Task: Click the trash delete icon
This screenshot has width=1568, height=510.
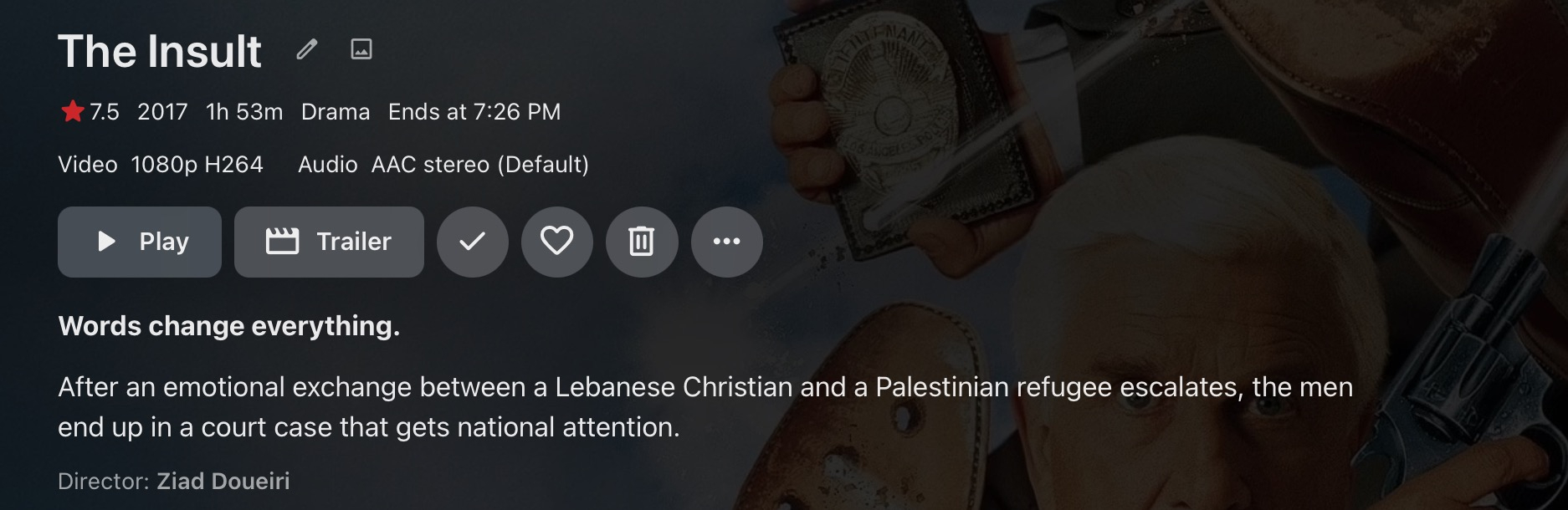Action: (641, 242)
